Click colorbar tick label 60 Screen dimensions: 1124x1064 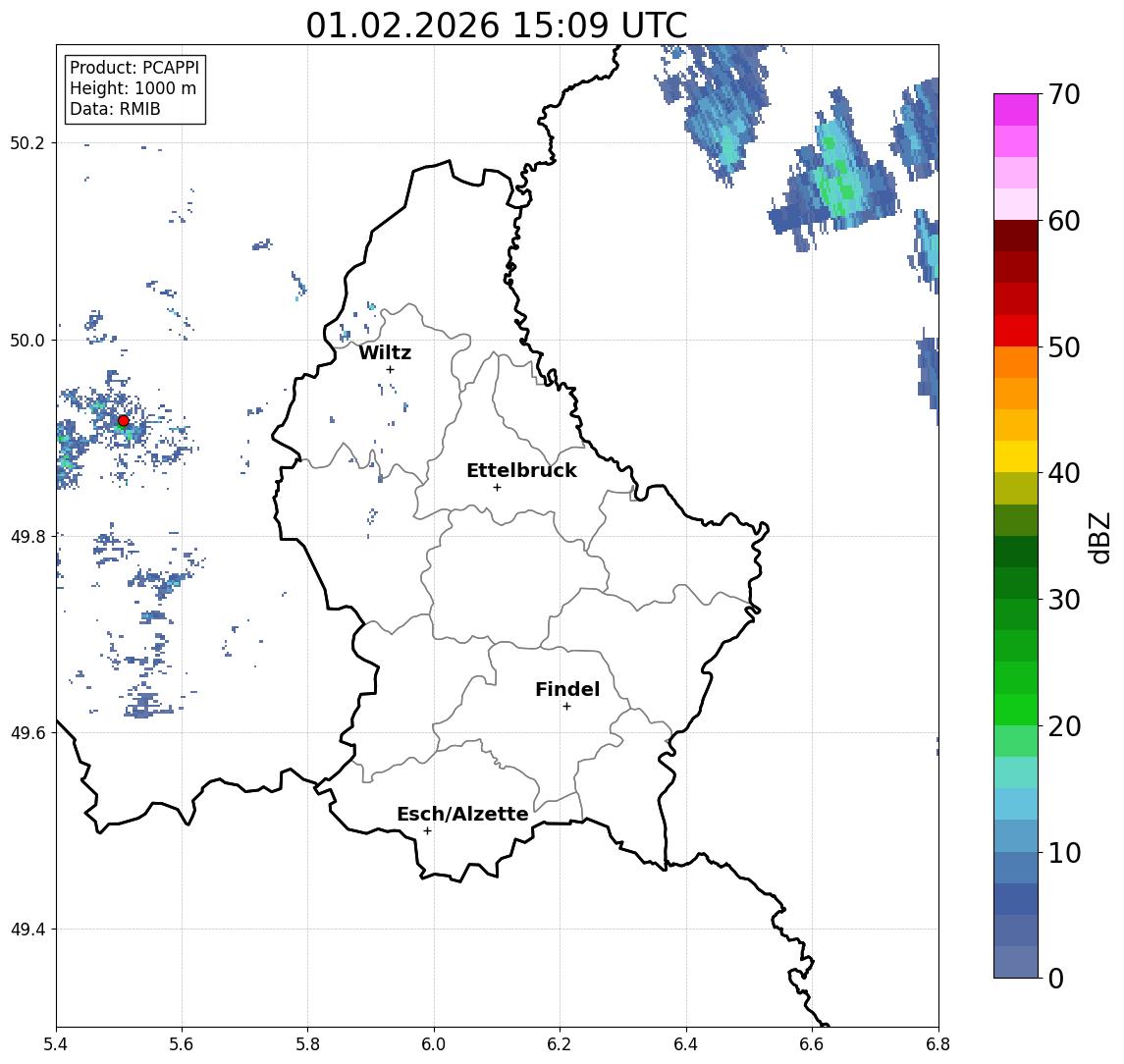(x=1064, y=221)
